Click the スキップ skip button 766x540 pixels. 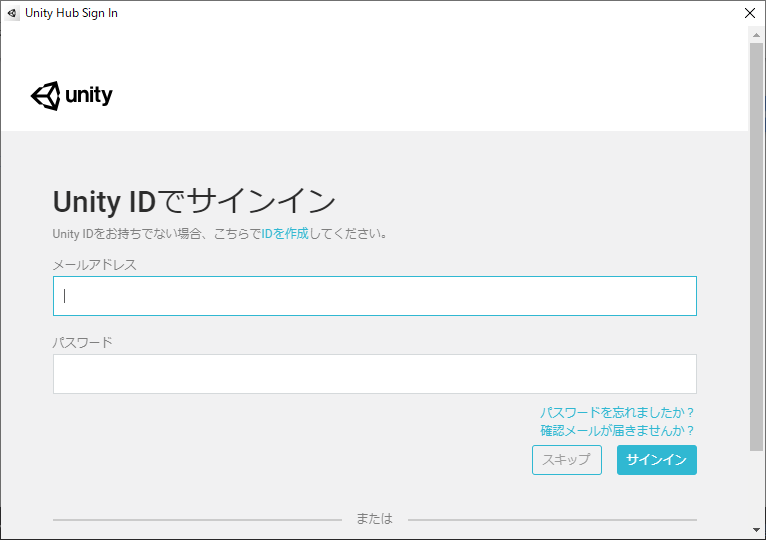[x=567, y=460]
